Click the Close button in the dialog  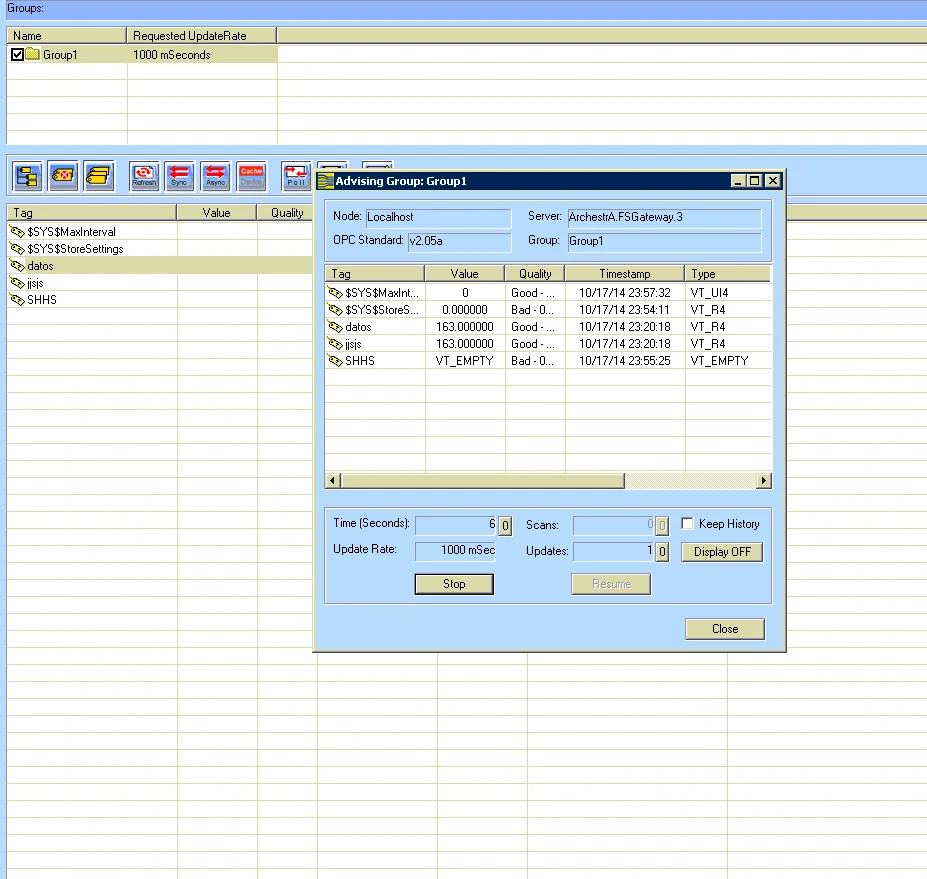coord(725,629)
